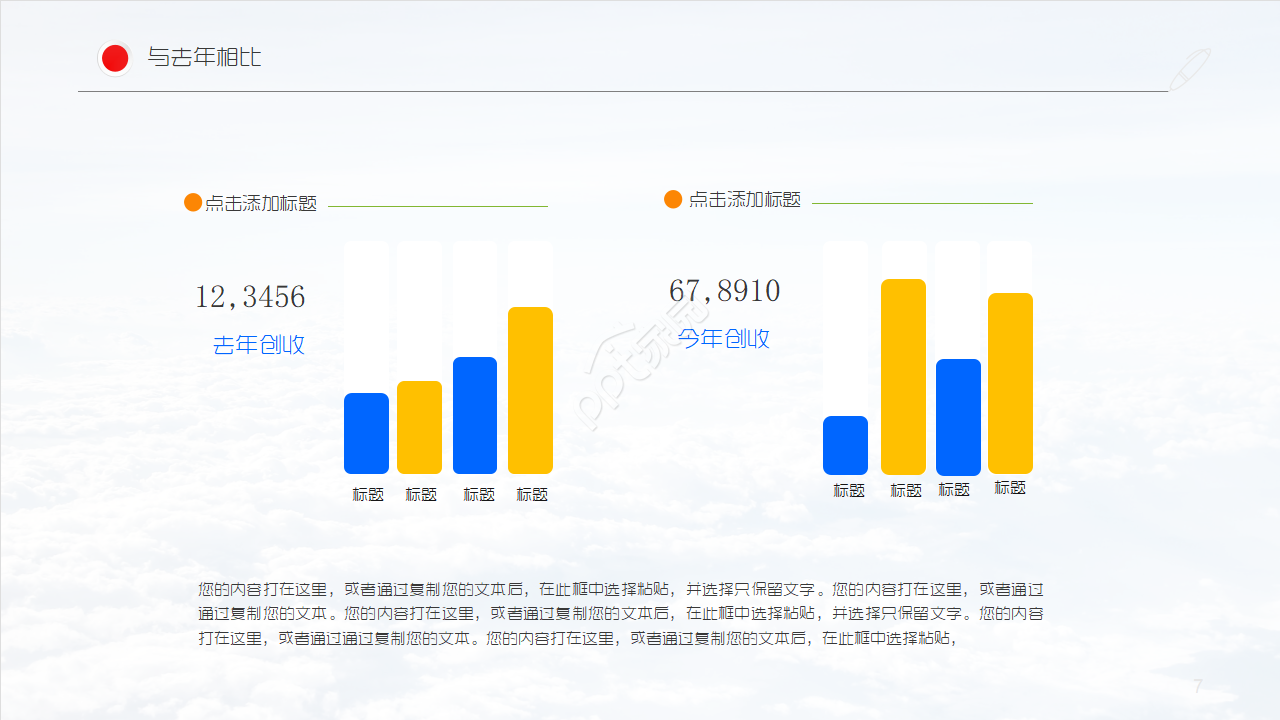Select the slide title 与去年相比

click(x=204, y=58)
